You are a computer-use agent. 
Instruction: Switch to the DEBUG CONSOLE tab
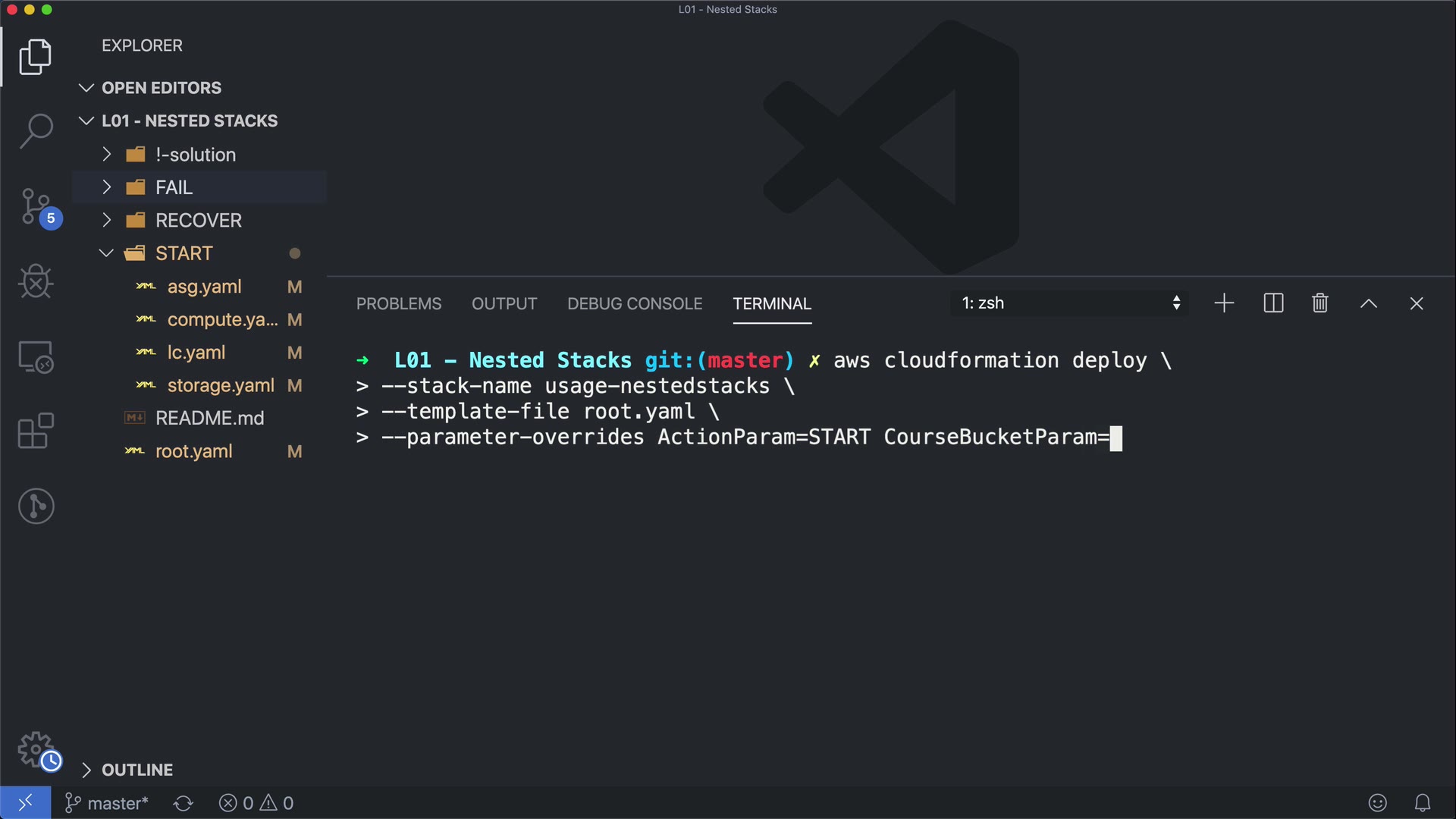pos(634,303)
